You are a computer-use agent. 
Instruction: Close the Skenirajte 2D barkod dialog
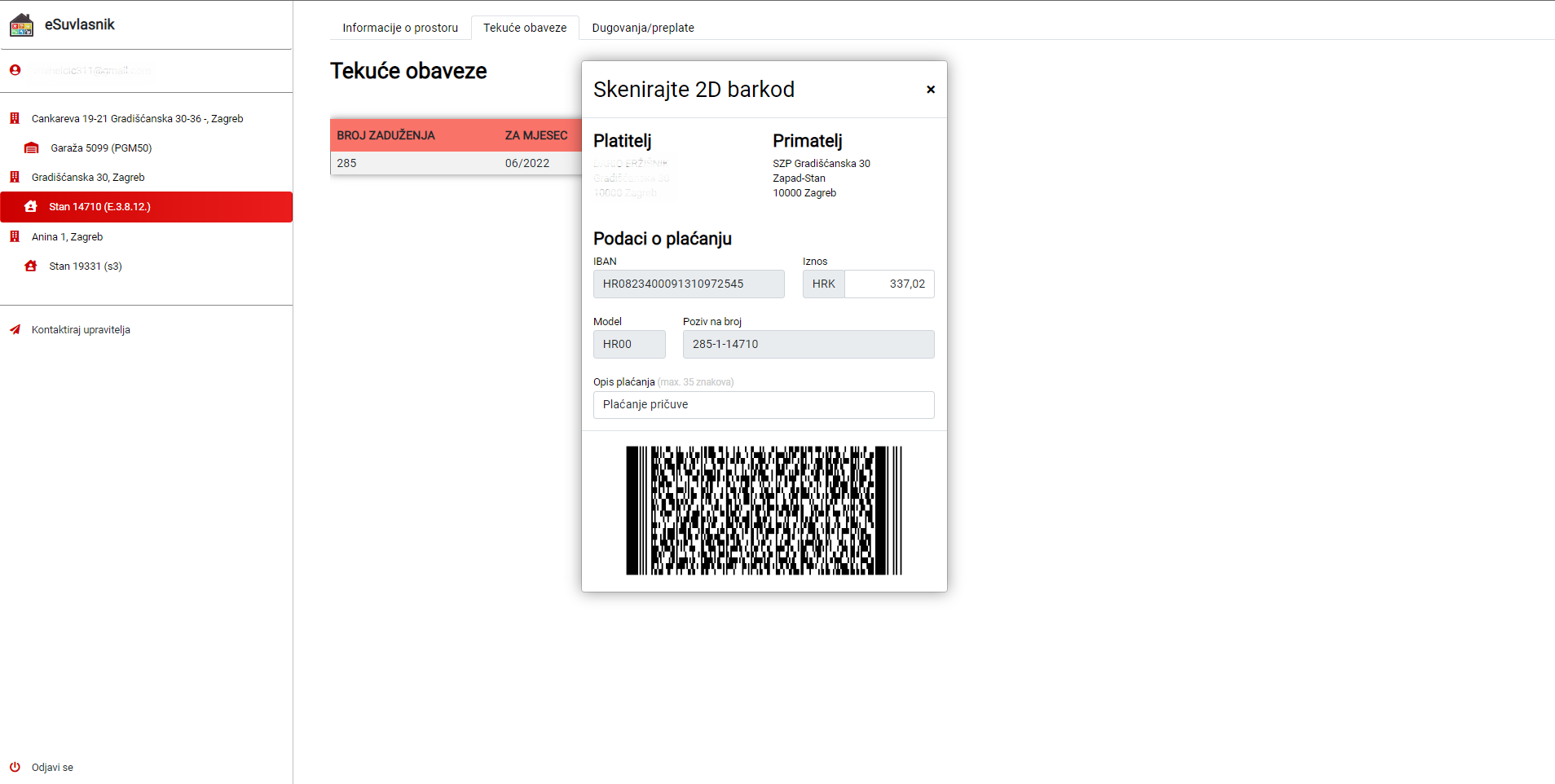930,90
